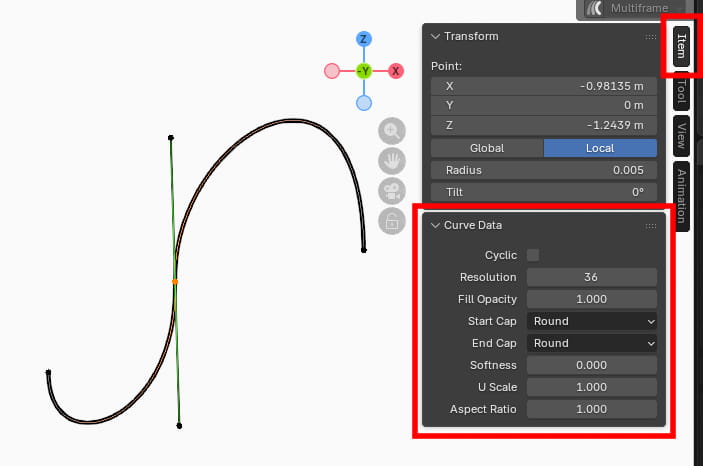703x466 pixels.
Task: Select the Local orientation toggle
Action: click(x=600, y=148)
